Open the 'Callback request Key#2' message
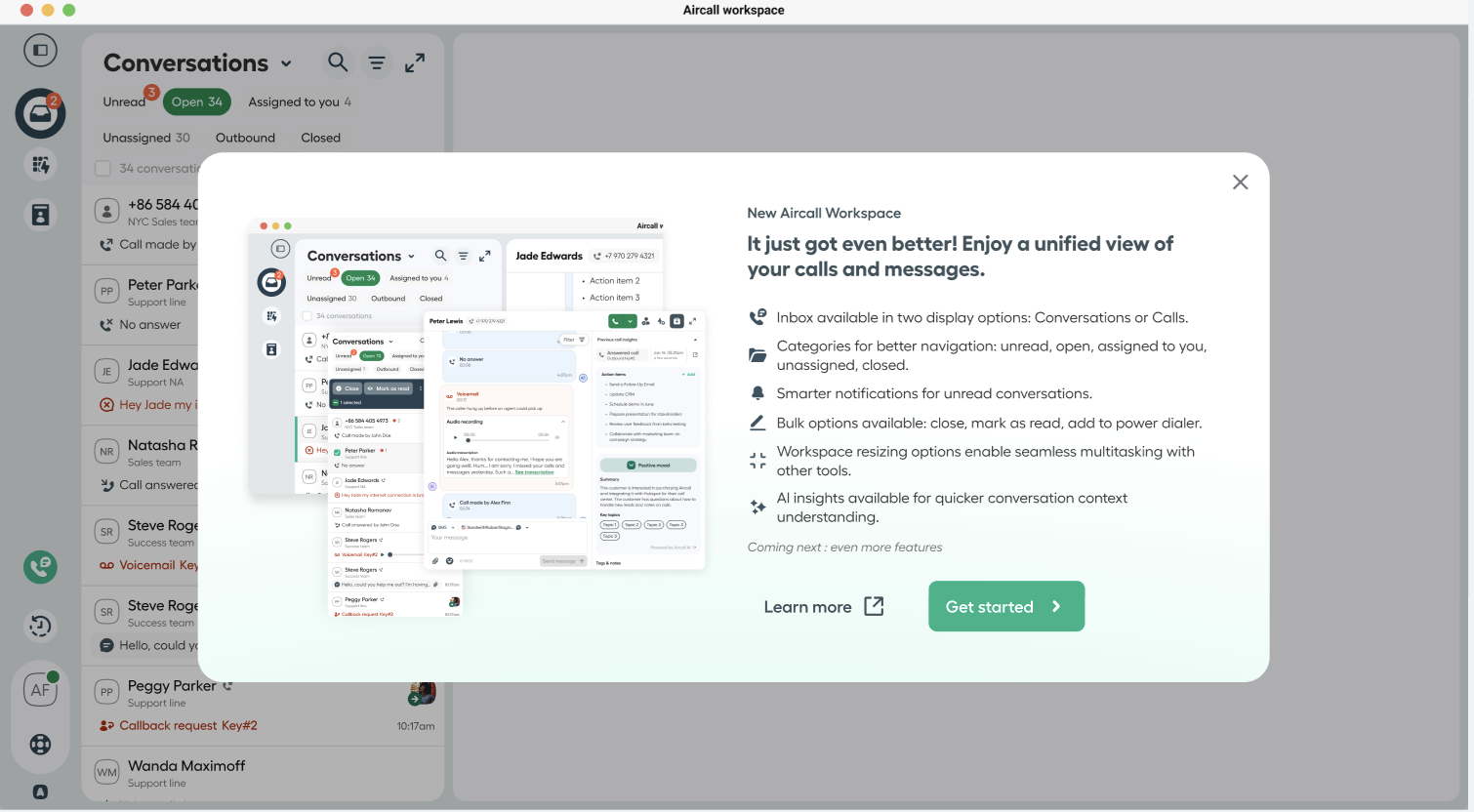 (x=188, y=725)
